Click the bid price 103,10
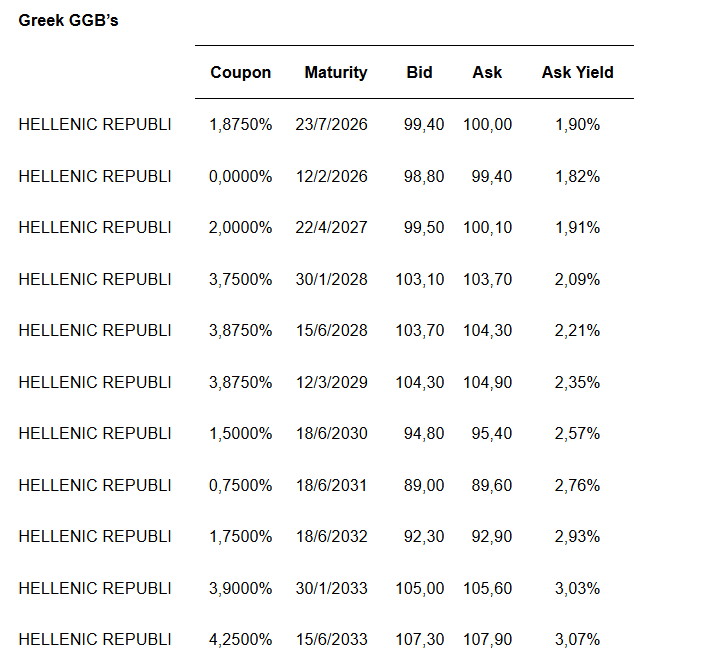This screenshot has height=662, width=722. 419,279
